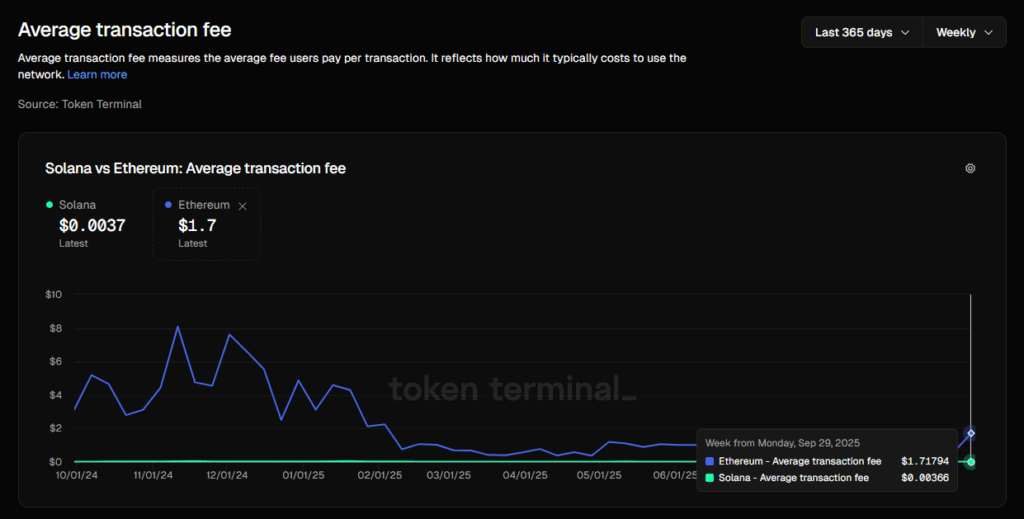
Task: Click the 11/01/24 x-axis date
Action: pos(153,475)
